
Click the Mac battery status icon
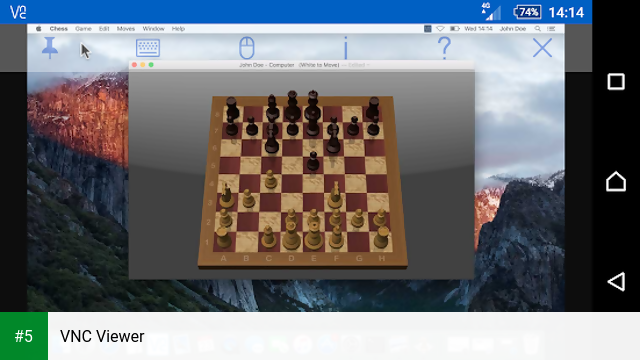click(455, 29)
